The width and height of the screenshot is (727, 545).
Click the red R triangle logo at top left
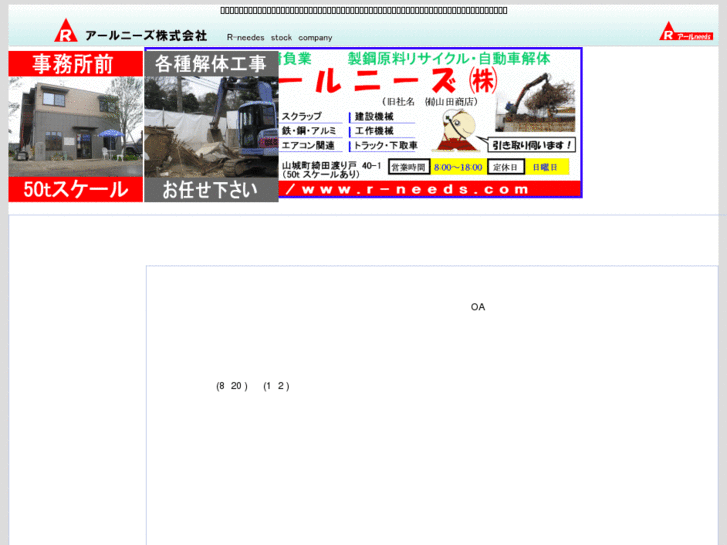(x=66, y=31)
